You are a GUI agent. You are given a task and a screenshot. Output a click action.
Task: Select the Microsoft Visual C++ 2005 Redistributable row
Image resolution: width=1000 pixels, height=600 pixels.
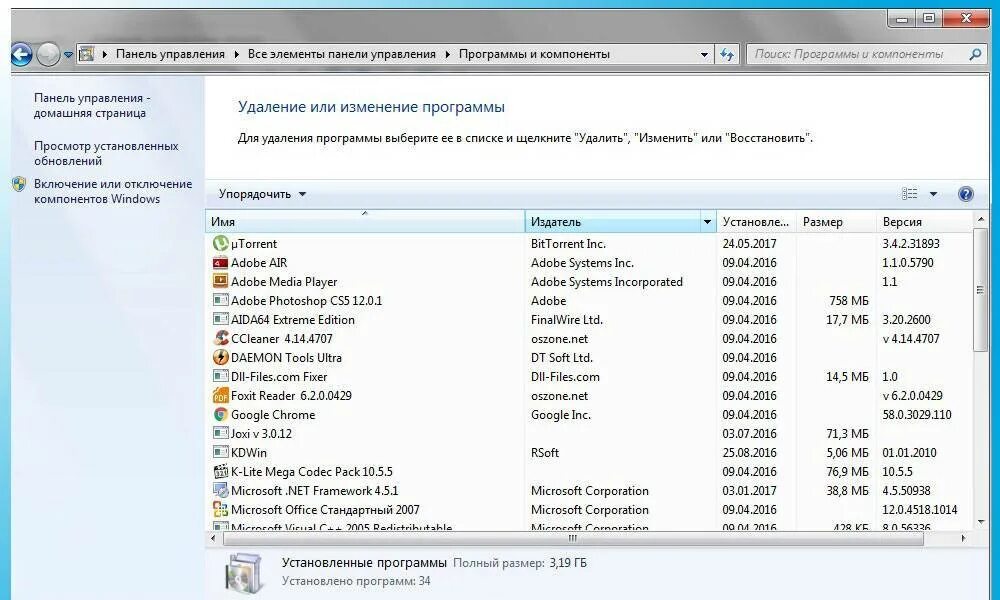click(589, 527)
